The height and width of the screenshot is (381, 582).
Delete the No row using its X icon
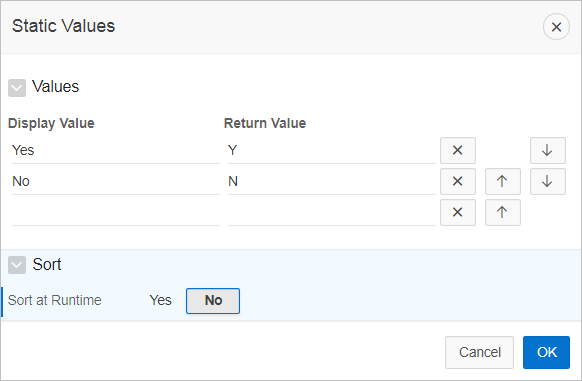coord(458,181)
